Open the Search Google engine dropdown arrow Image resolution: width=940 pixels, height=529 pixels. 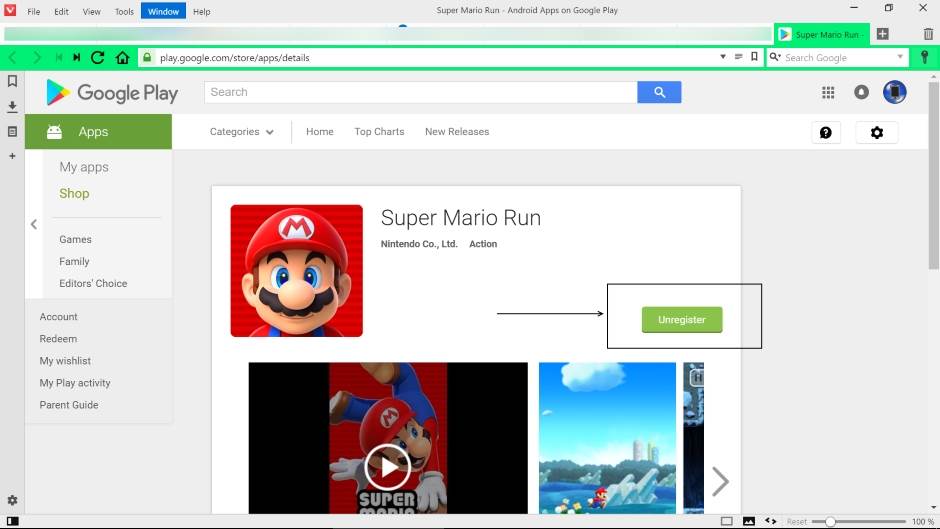(900, 57)
